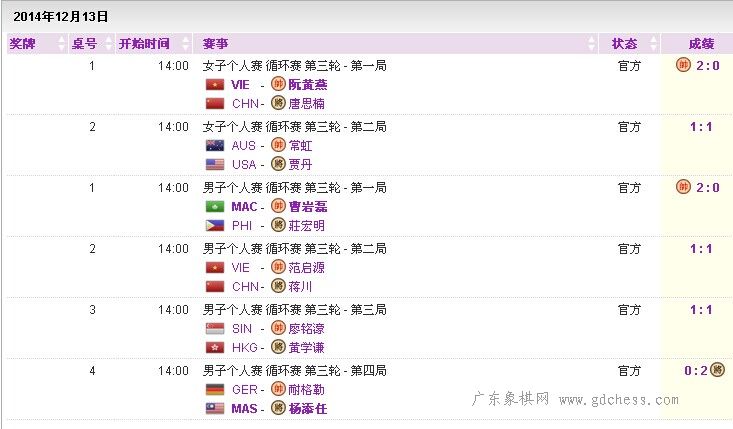Click the black piece icon before 唐思楠
Screen dimensions: 733x429
pyautogui.click(x=278, y=104)
